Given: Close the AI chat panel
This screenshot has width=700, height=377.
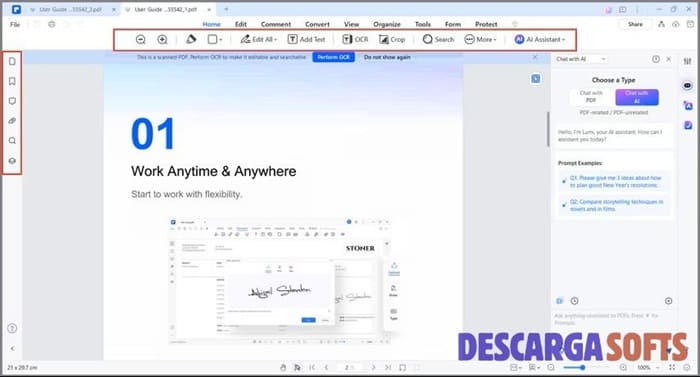Looking at the screenshot, I should pos(668,59).
